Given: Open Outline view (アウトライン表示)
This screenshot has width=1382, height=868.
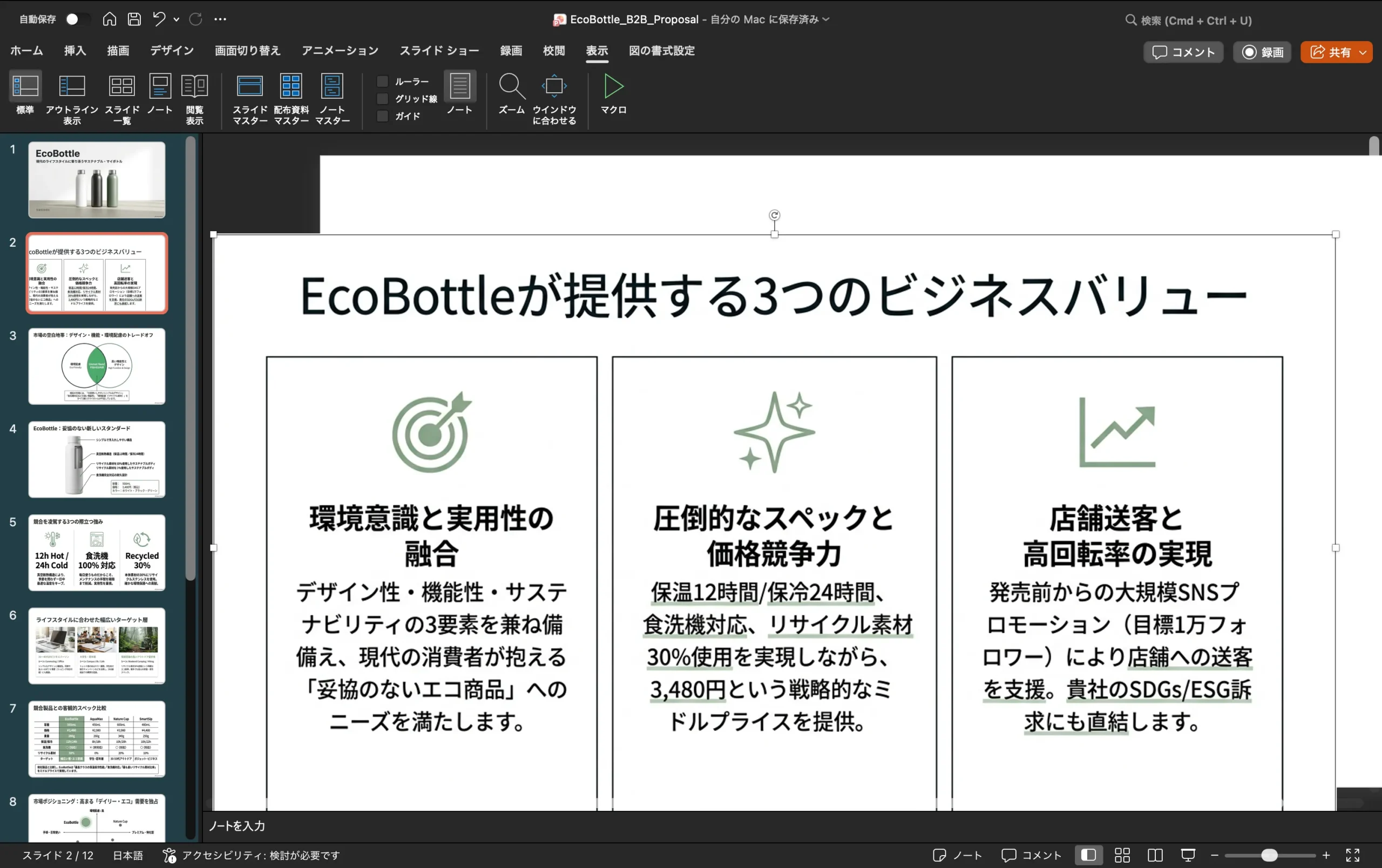Looking at the screenshot, I should (72, 99).
